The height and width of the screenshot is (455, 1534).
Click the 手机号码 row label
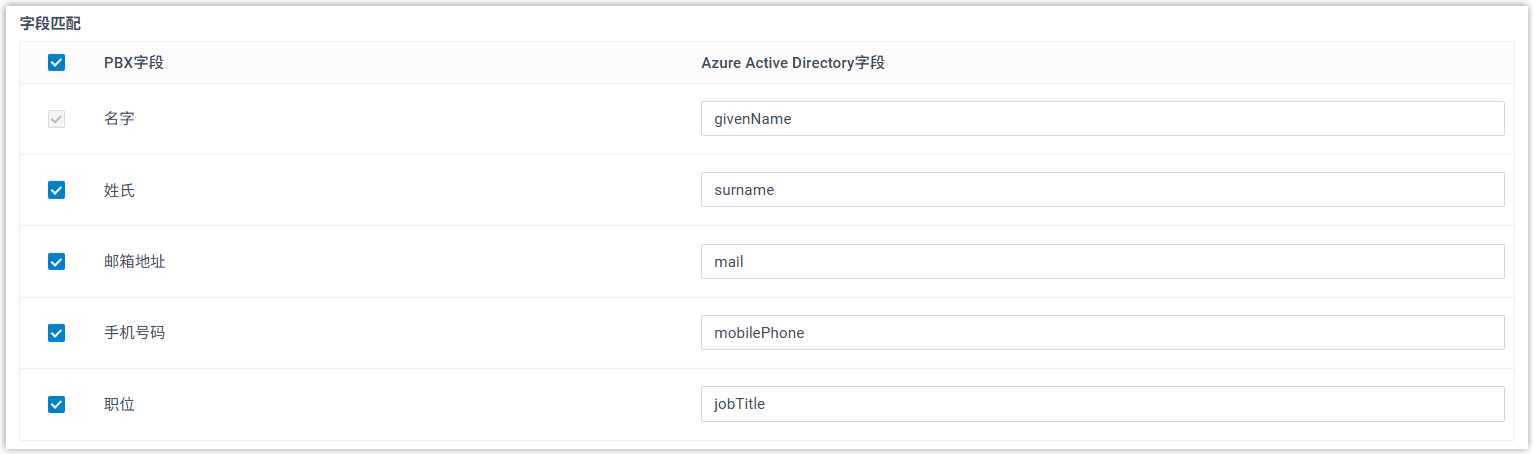coord(134,333)
